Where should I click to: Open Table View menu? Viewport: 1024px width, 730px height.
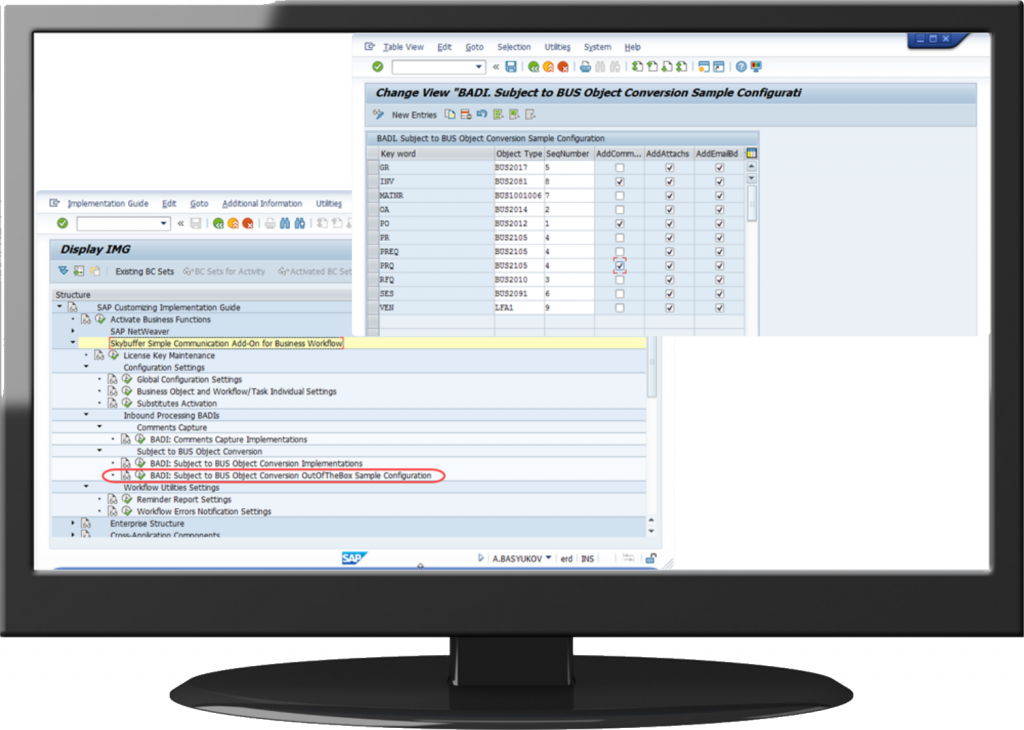pyautogui.click(x=403, y=47)
